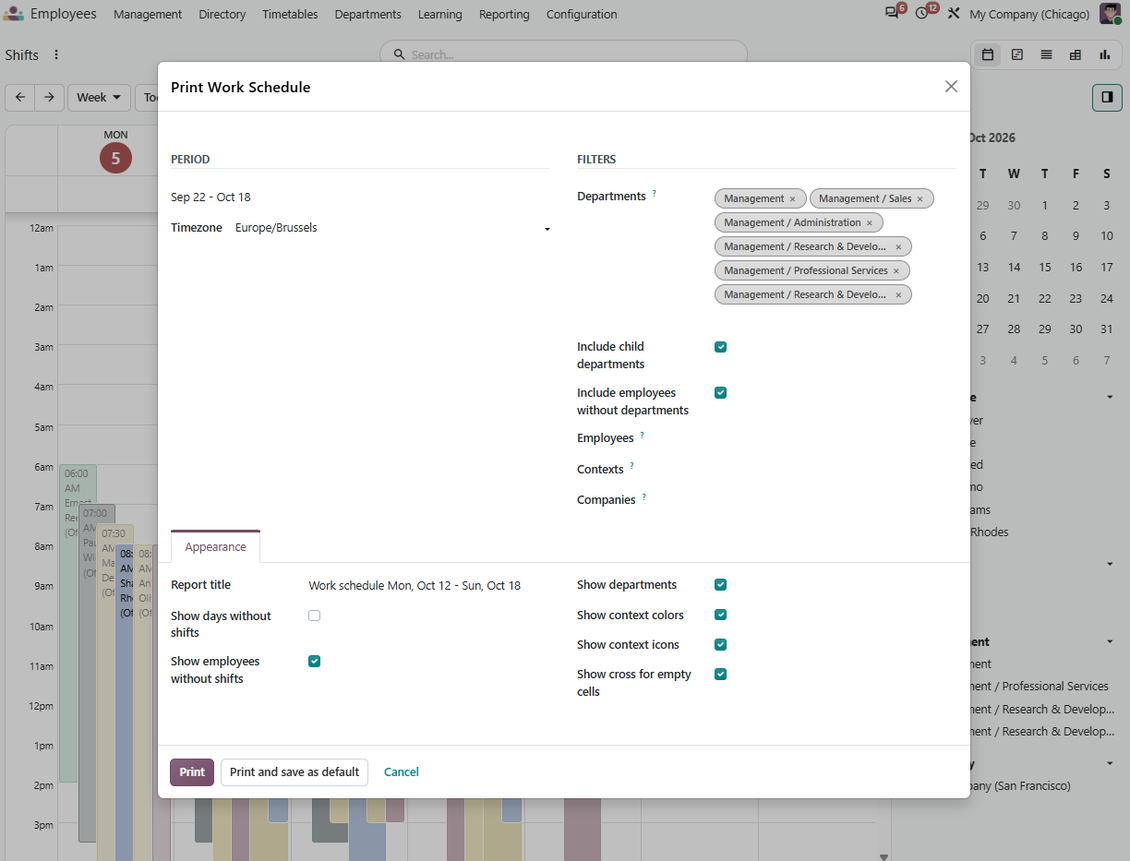Open the Departments menu

coord(368,14)
